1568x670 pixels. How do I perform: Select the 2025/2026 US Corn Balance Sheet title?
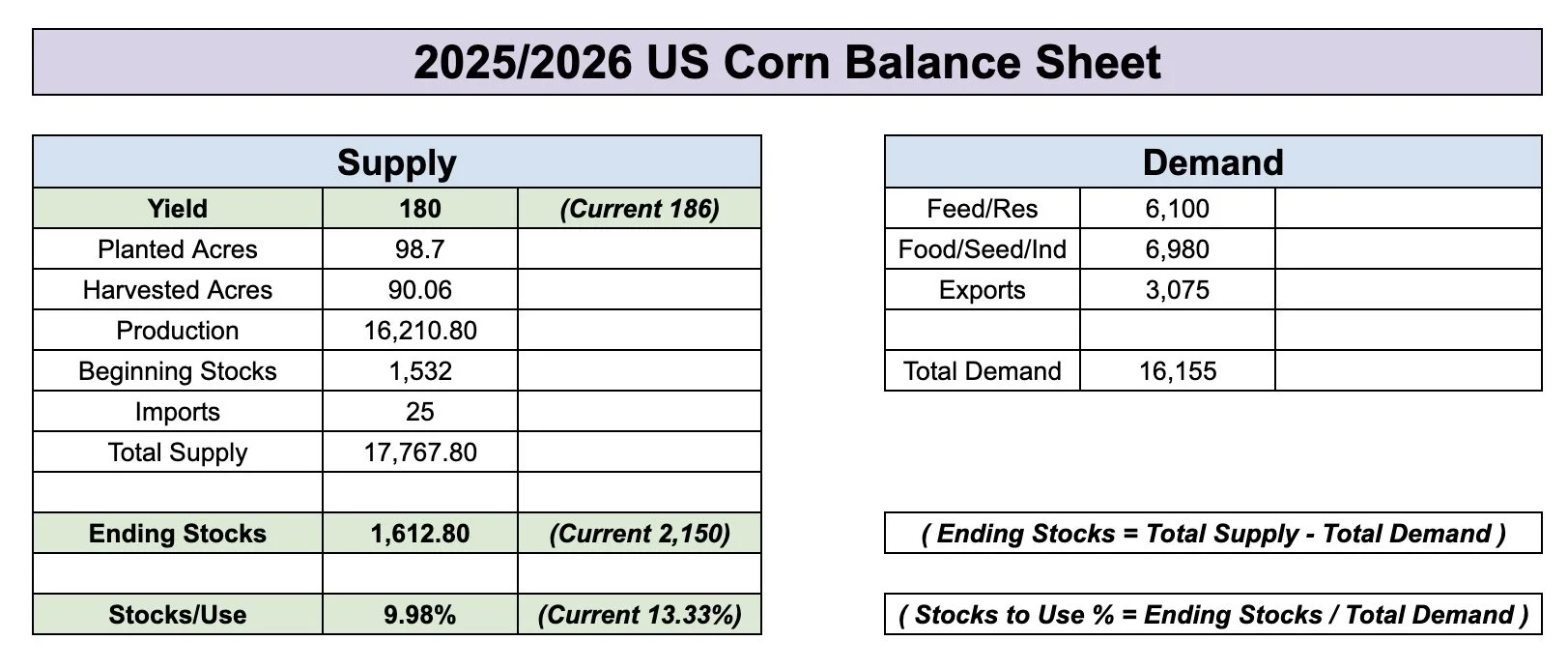coord(787,62)
